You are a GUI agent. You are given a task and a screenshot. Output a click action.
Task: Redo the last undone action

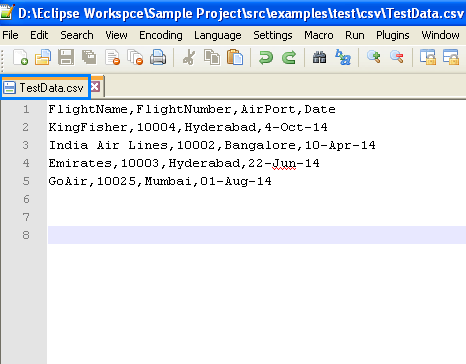coord(289,57)
